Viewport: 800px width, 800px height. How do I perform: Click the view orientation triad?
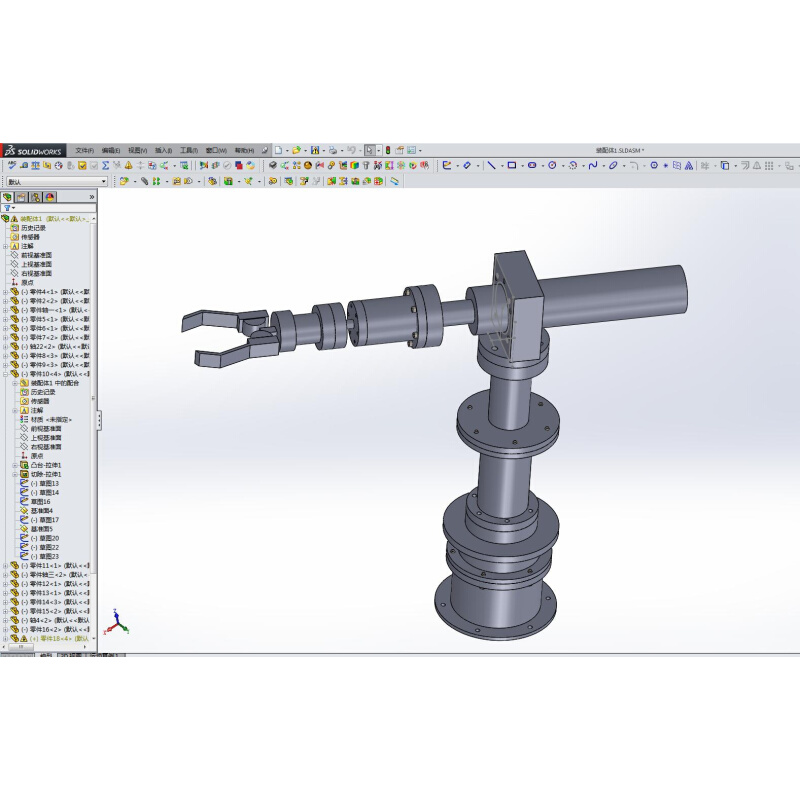(117, 621)
